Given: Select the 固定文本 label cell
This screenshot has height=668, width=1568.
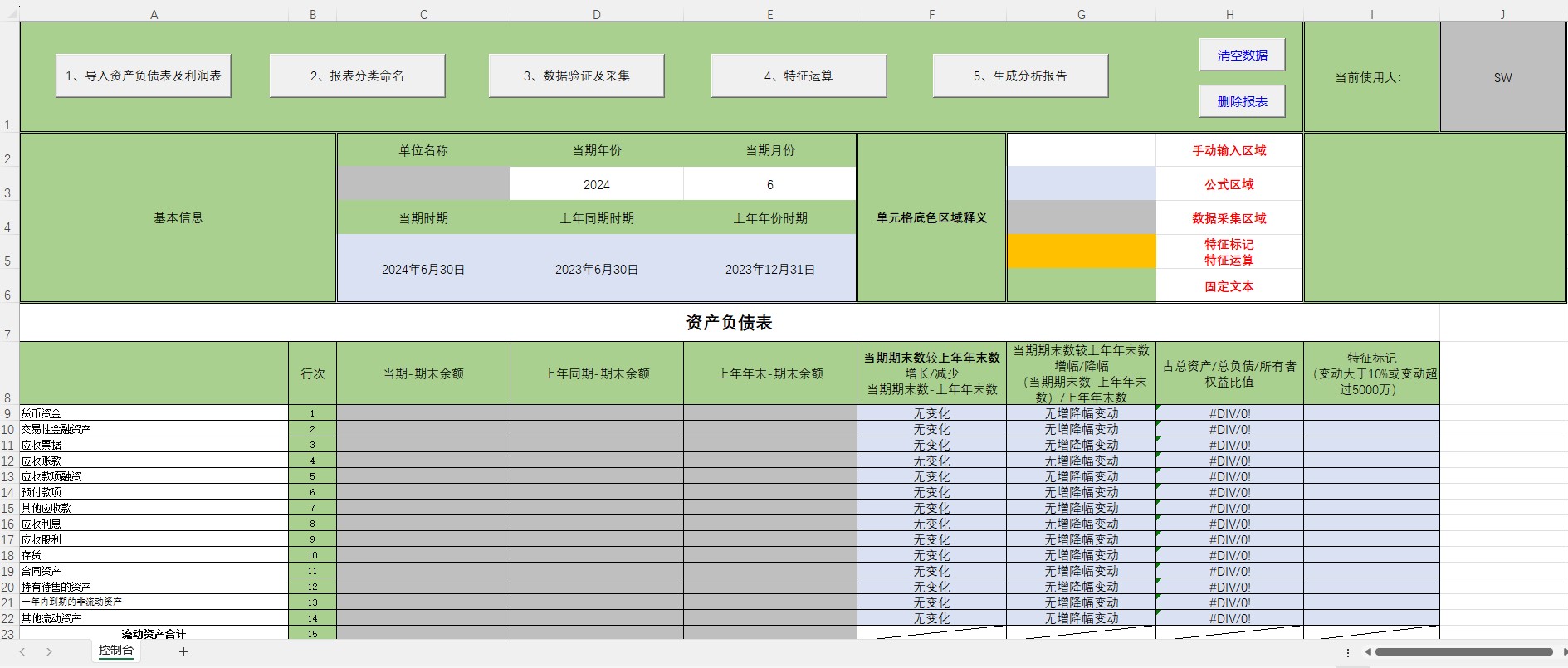Looking at the screenshot, I should click(x=1229, y=286).
